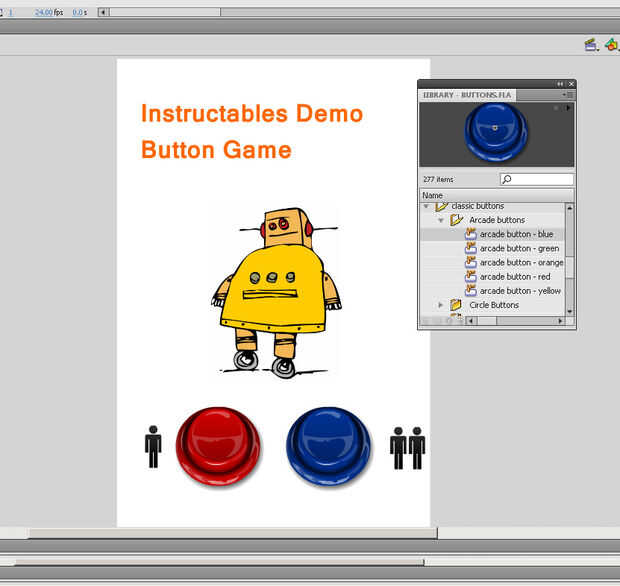This screenshot has height=586, width=620.
Task: Click the two-person silhouette on stage
Action: click(407, 448)
